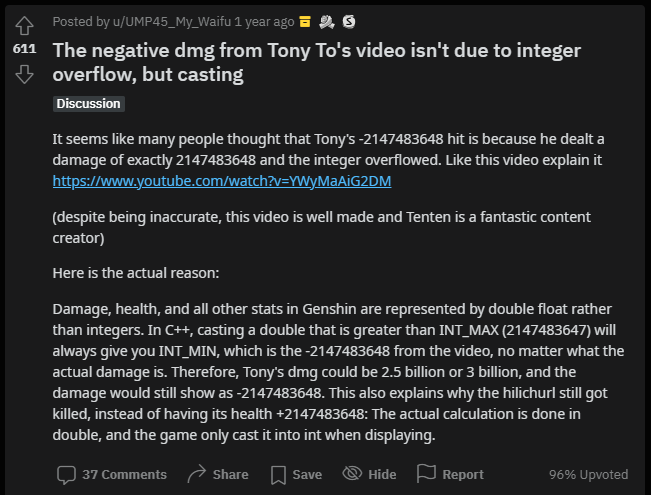Screen dimensions: 651x495
Task: Upvote the post with the up arrow
Action: coord(24,26)
